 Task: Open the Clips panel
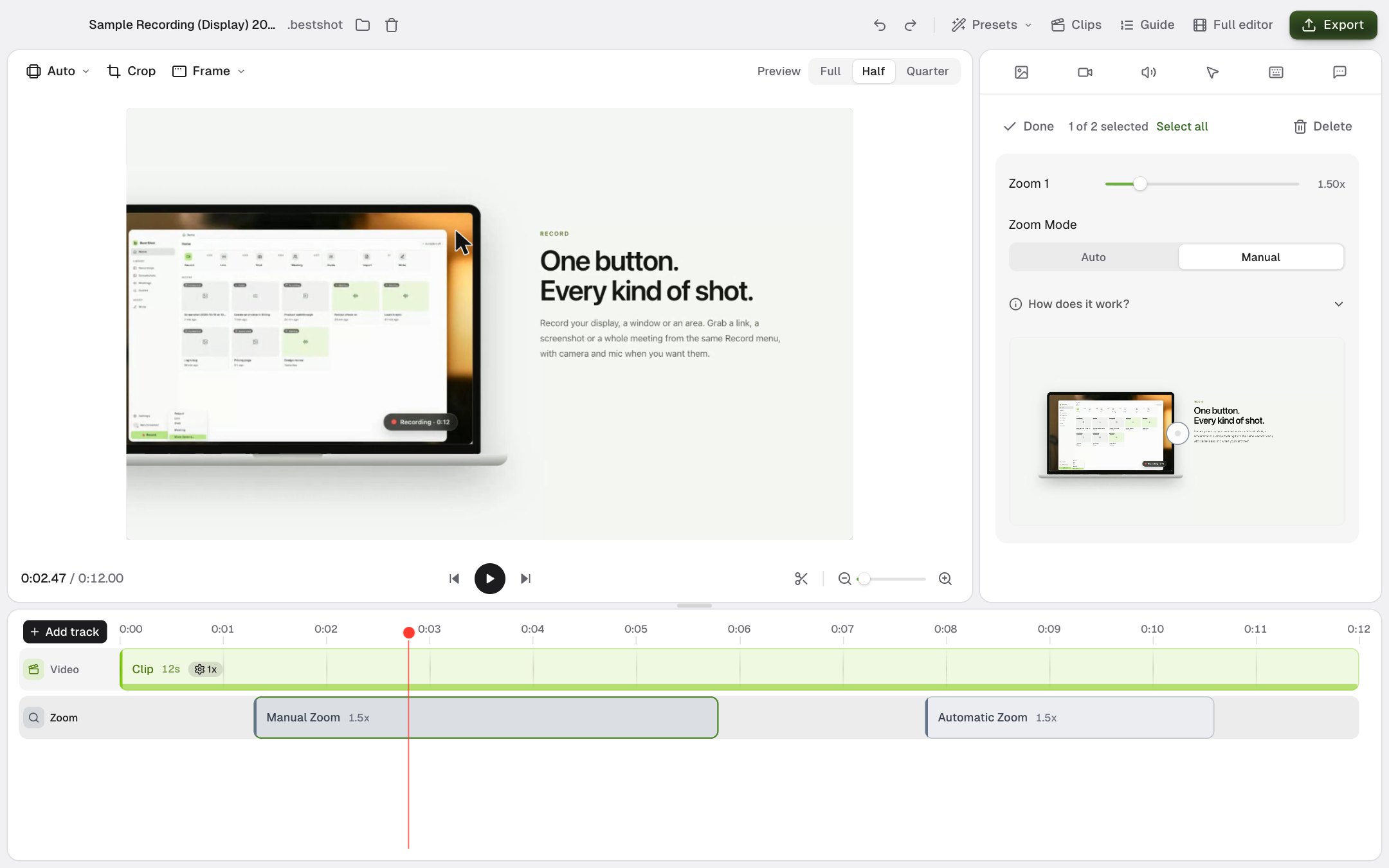[x=1076, y=25]
